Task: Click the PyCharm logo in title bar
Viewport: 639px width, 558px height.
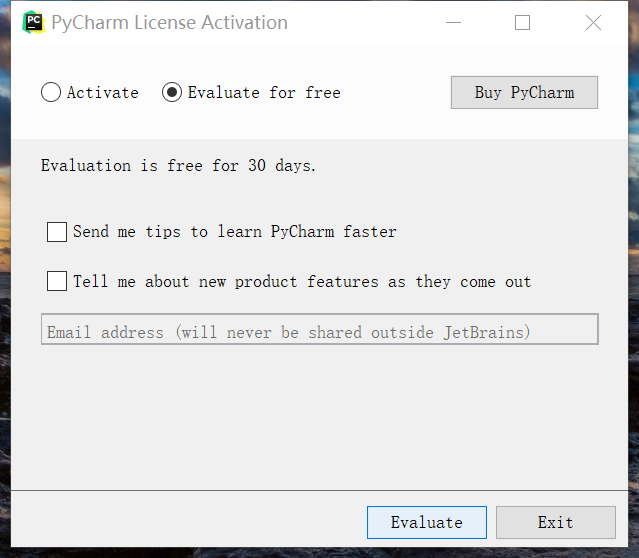Action: [34, 22]
